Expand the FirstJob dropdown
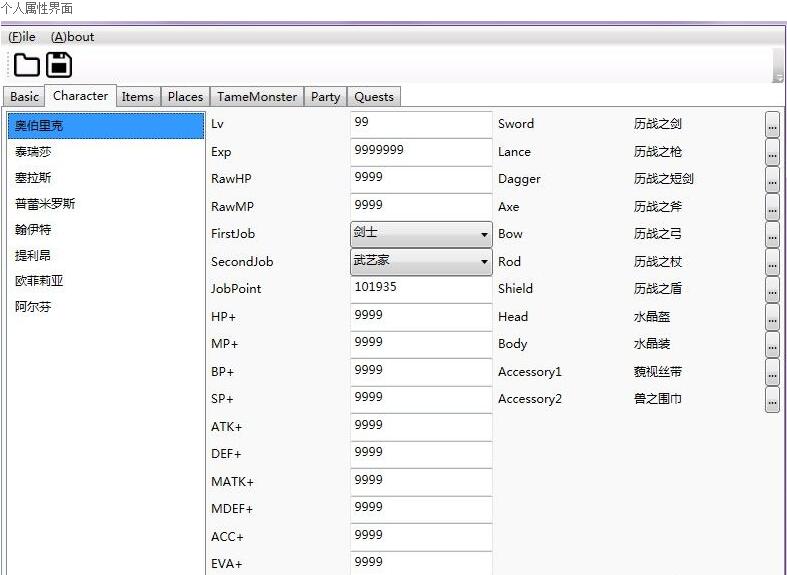This screenshot has width=787, height=575. [421, 234]
